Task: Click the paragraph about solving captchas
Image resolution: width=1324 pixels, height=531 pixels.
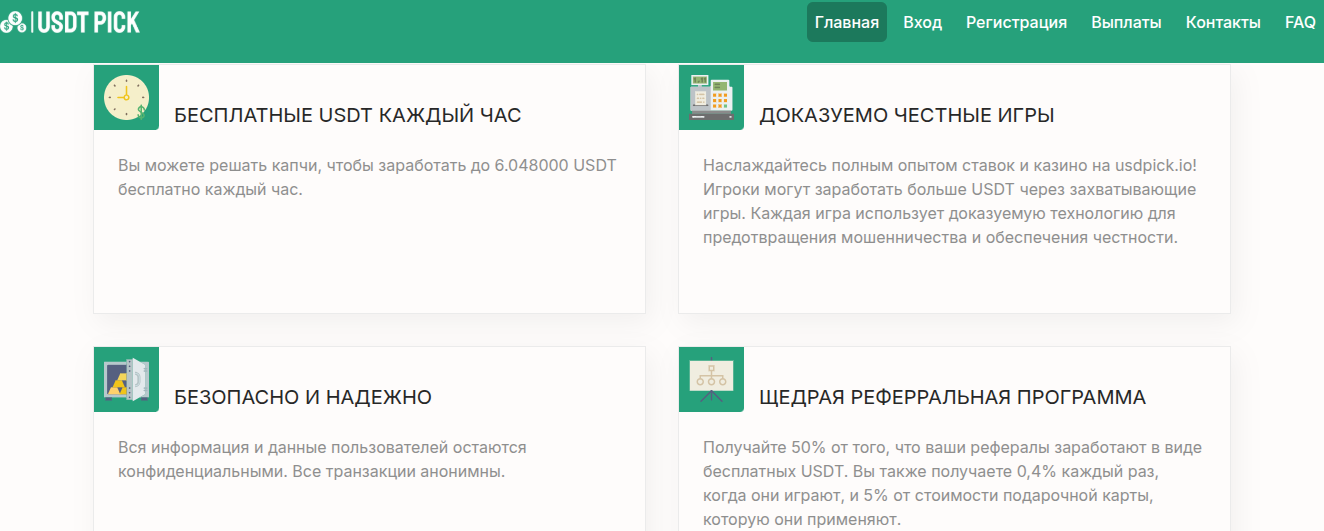Action: [367, 177]
